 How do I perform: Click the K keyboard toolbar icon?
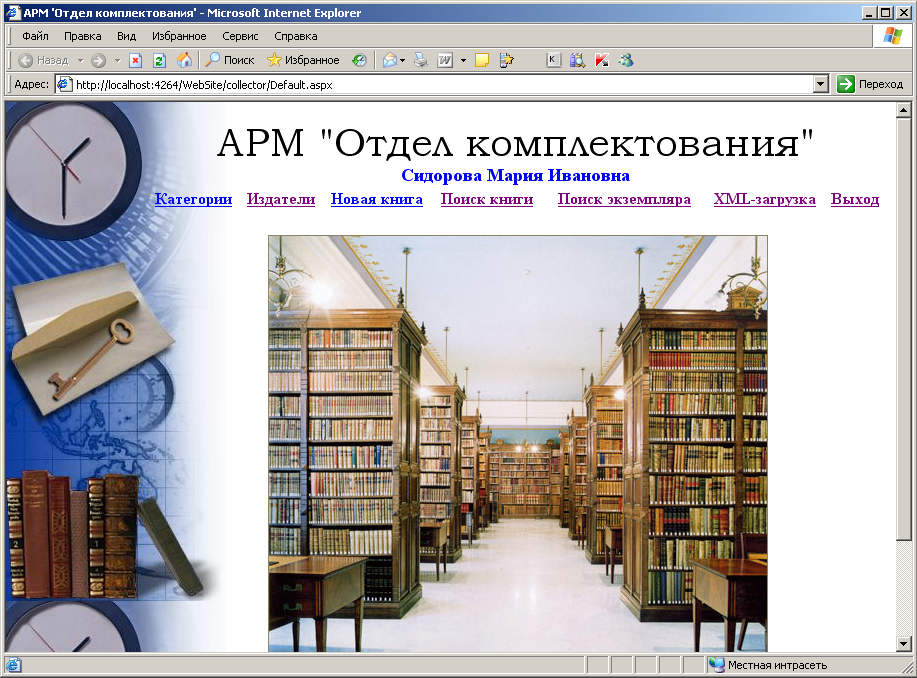click(x=553, y=60)
